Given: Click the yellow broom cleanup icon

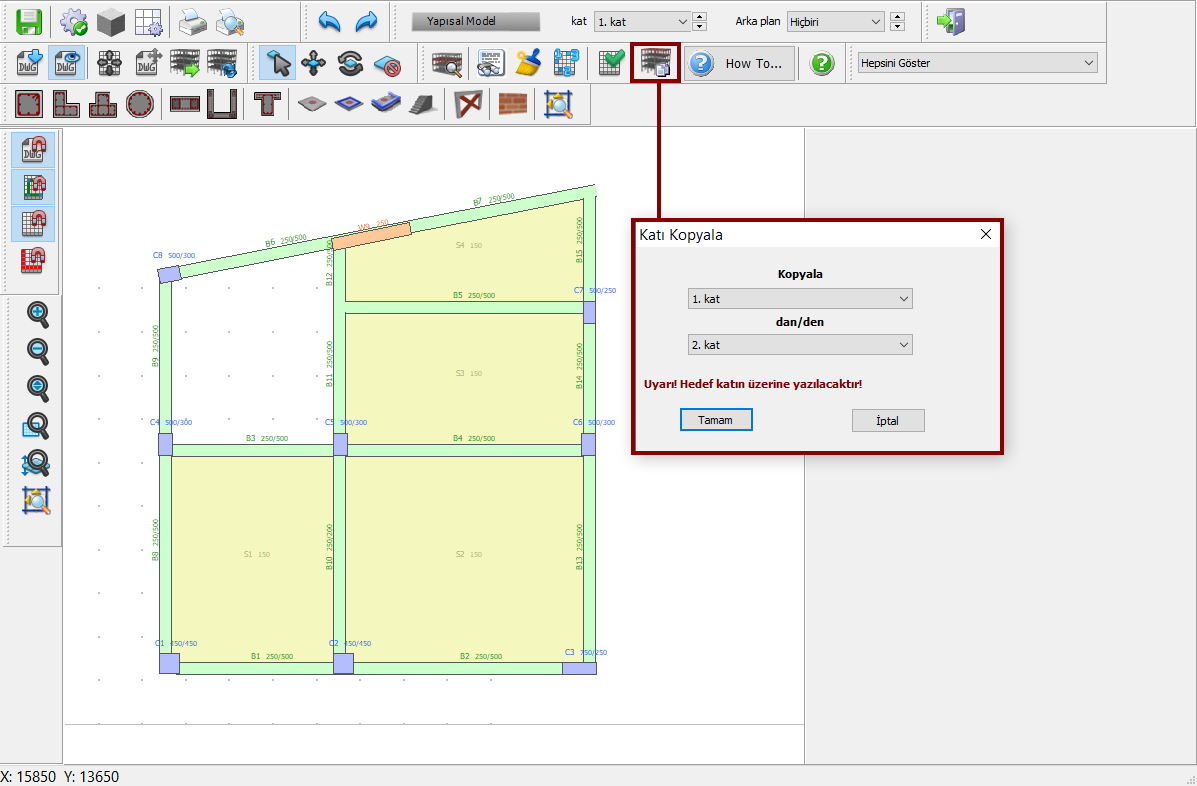Looking at the screenshot, I should point(529,64).
